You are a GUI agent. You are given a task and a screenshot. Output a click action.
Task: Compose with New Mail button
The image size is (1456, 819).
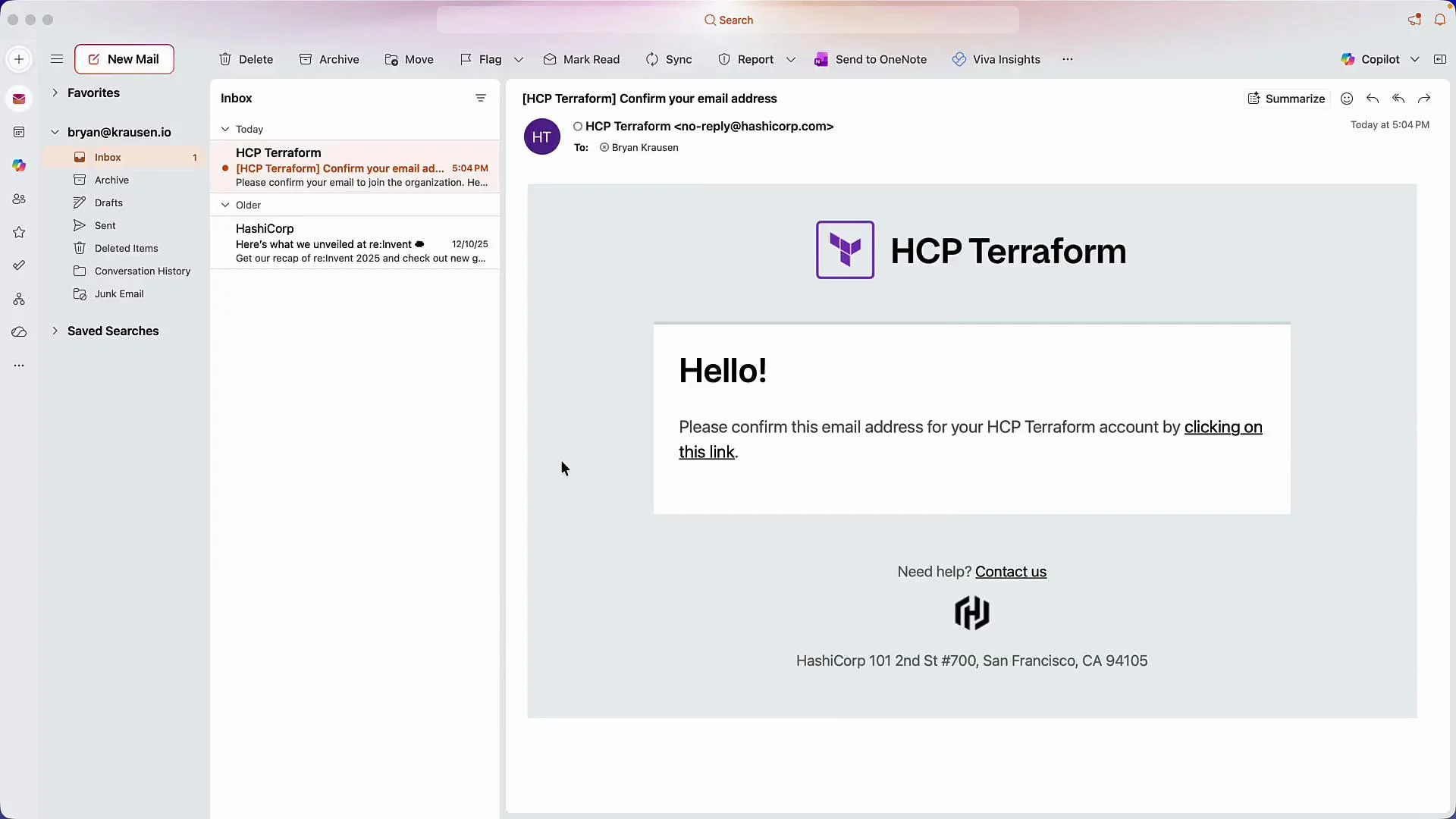tap(124, 59)
